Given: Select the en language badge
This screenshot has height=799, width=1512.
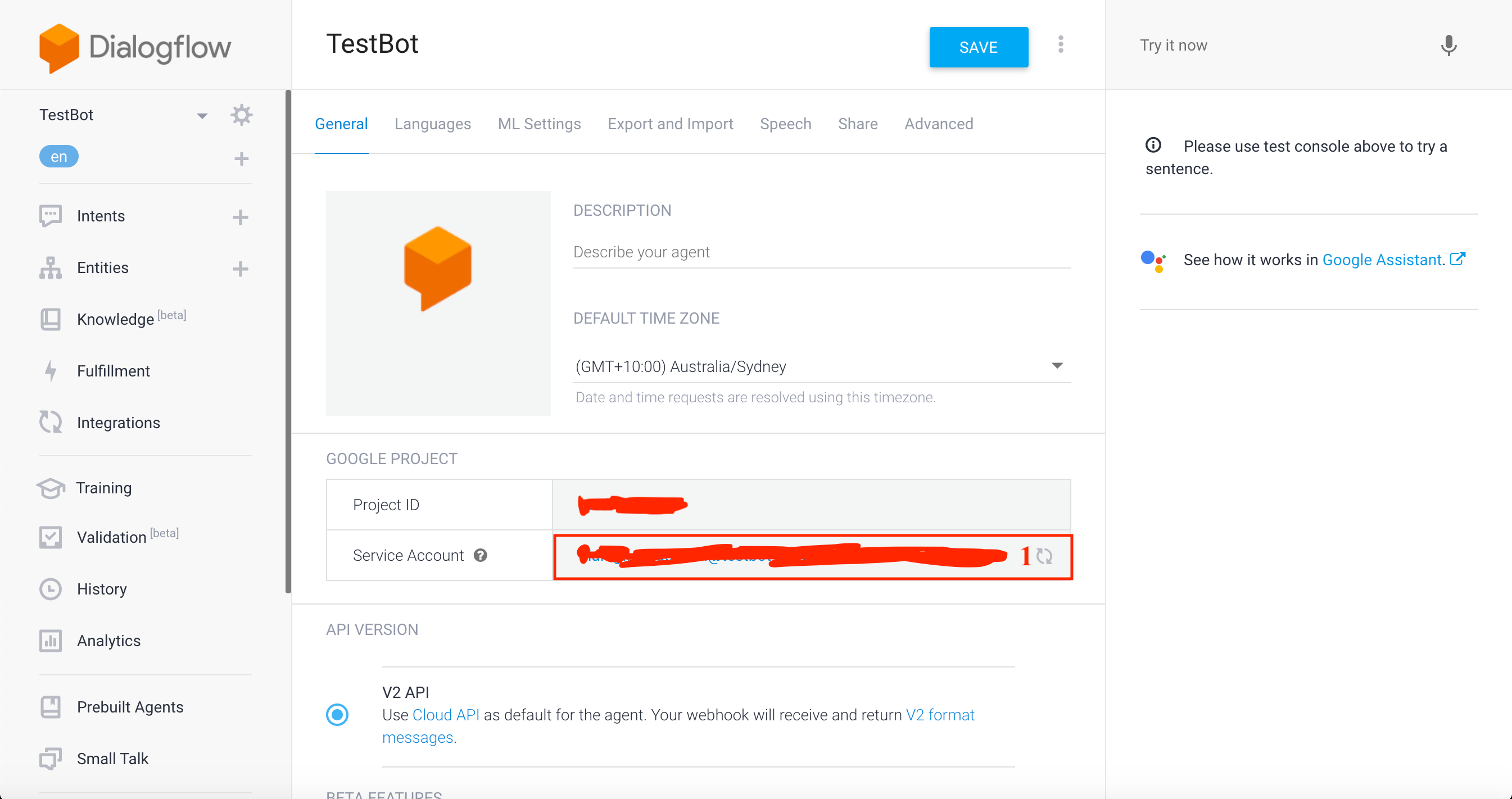Looking at the screenshot, I should click(58, 157).
